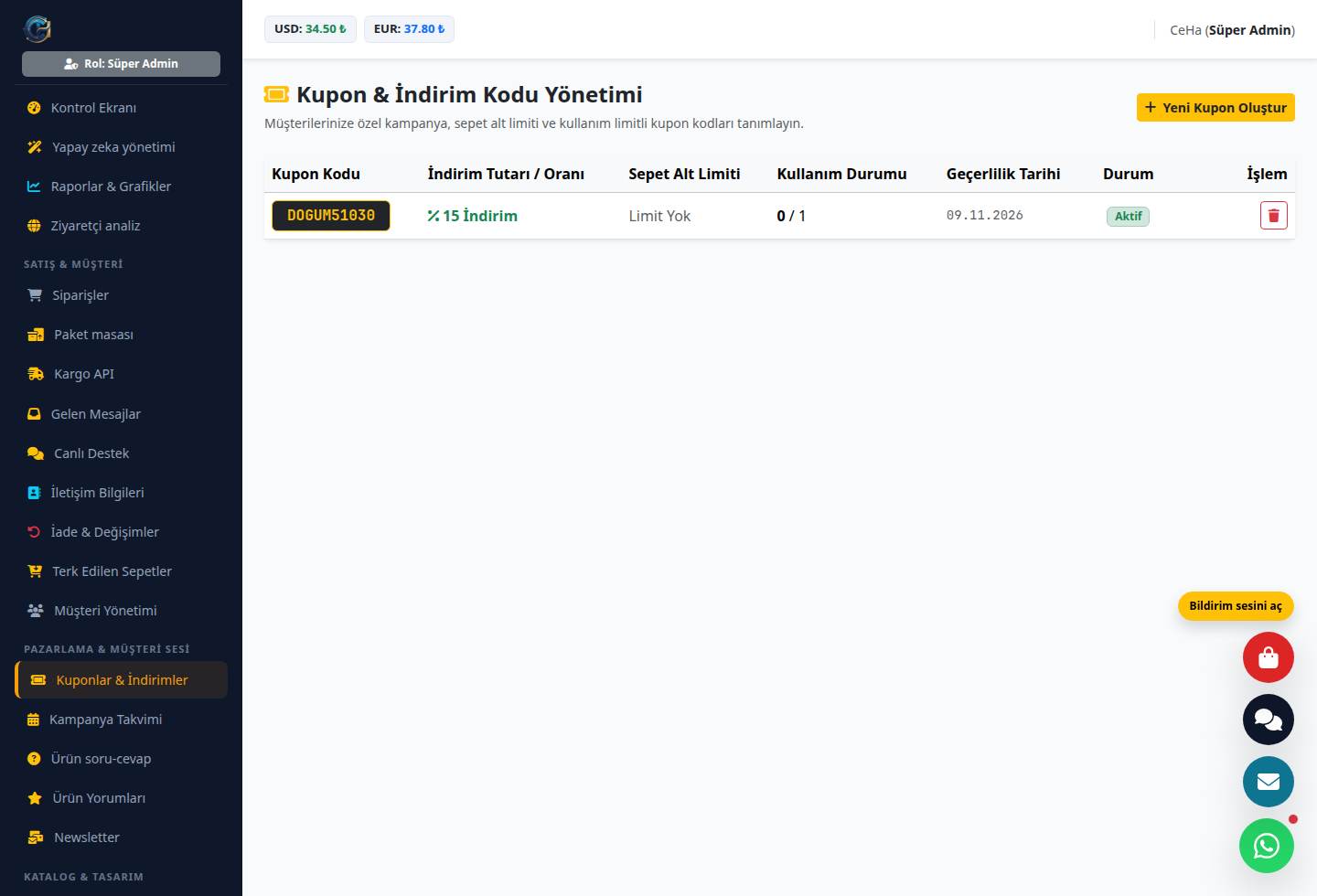Screen dimensions: 1317x896
Task: Go to Siparişler
Action: 121,295
